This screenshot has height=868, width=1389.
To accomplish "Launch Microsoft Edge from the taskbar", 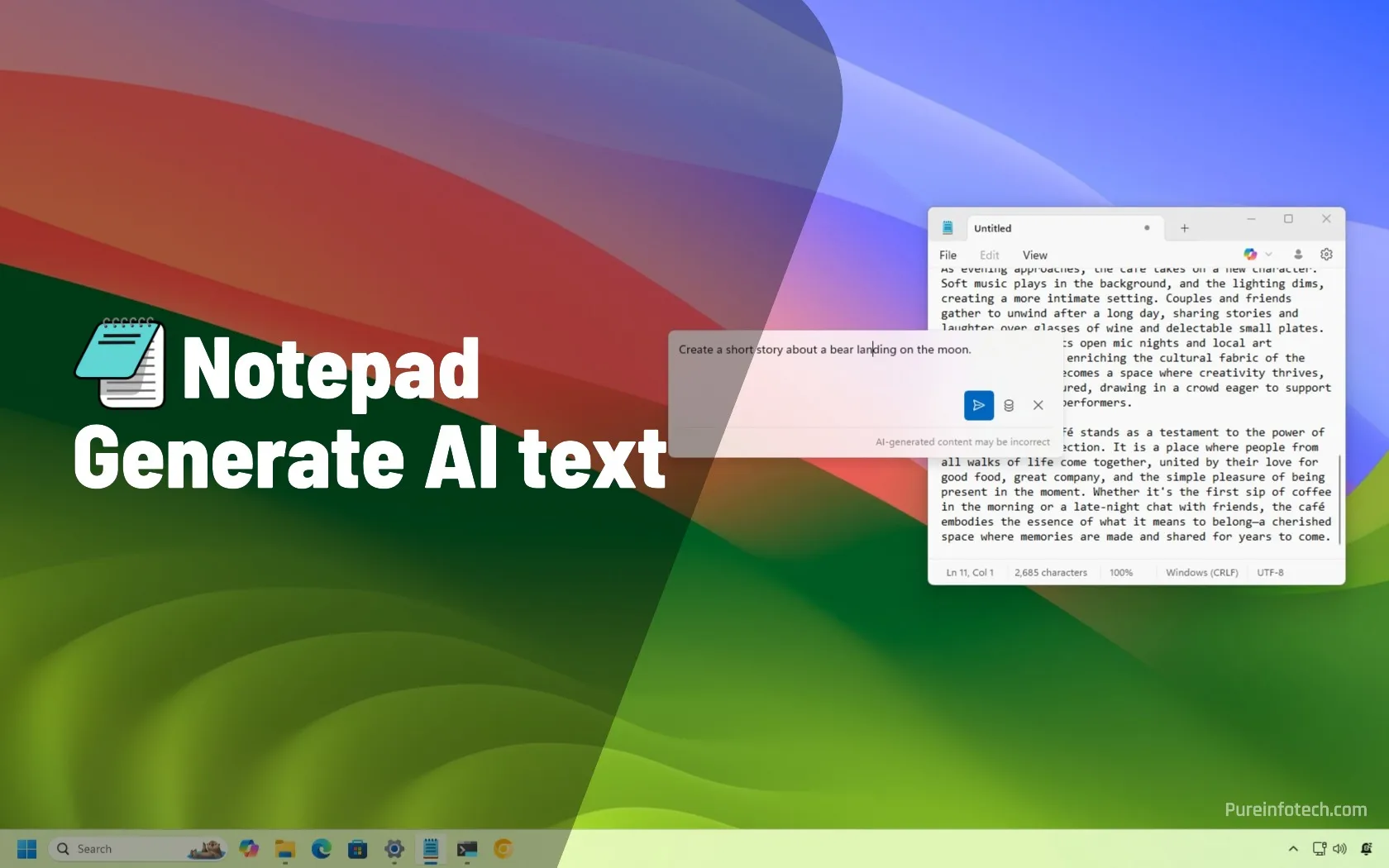I will tap(322, 849).
